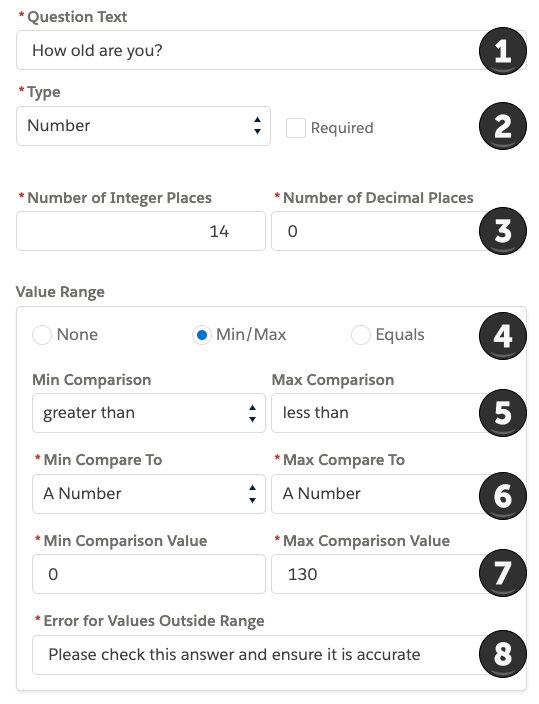Select the Equals value range option
Viewport: 539px width, 704px height.
[361, 335]
